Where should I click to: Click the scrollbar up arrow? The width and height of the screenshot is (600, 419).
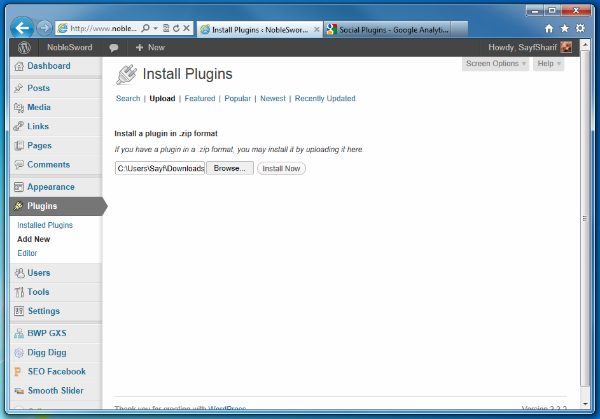584,45
